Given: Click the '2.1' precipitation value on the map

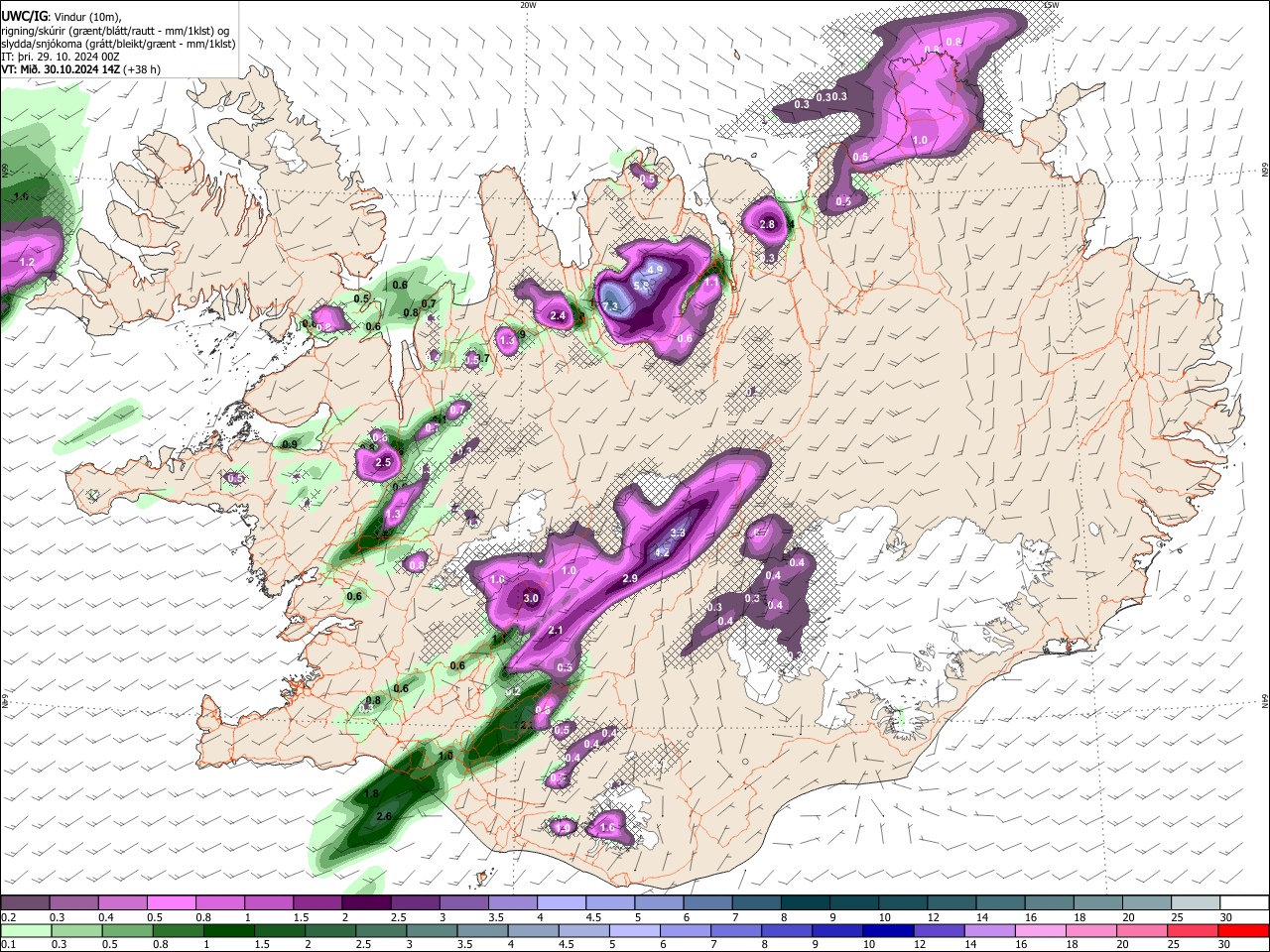Looking at the screenshot, I should point(556,630).
